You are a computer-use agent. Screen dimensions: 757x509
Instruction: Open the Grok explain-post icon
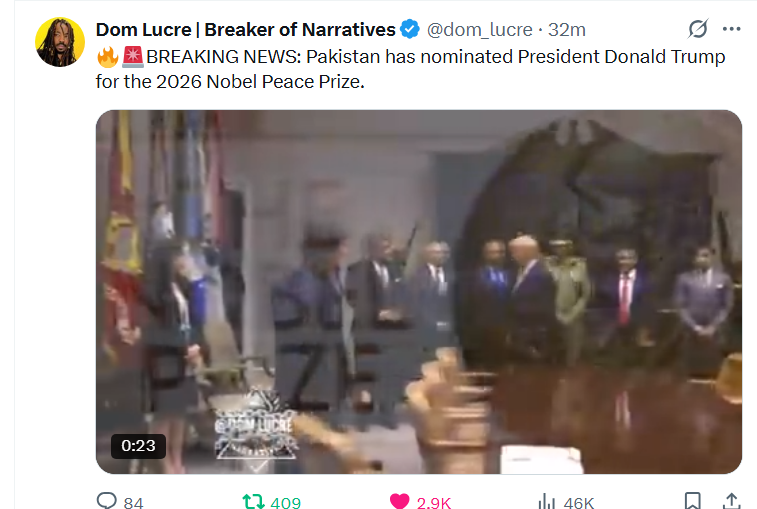(x=698, y=29)
